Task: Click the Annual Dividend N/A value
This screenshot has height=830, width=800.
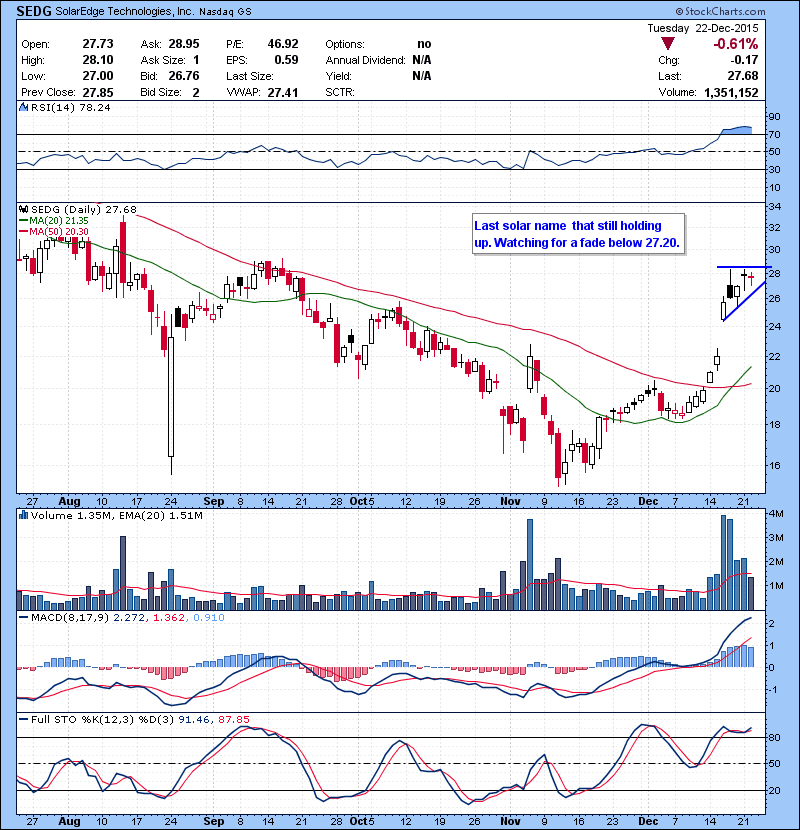Action: pos(421,60)
